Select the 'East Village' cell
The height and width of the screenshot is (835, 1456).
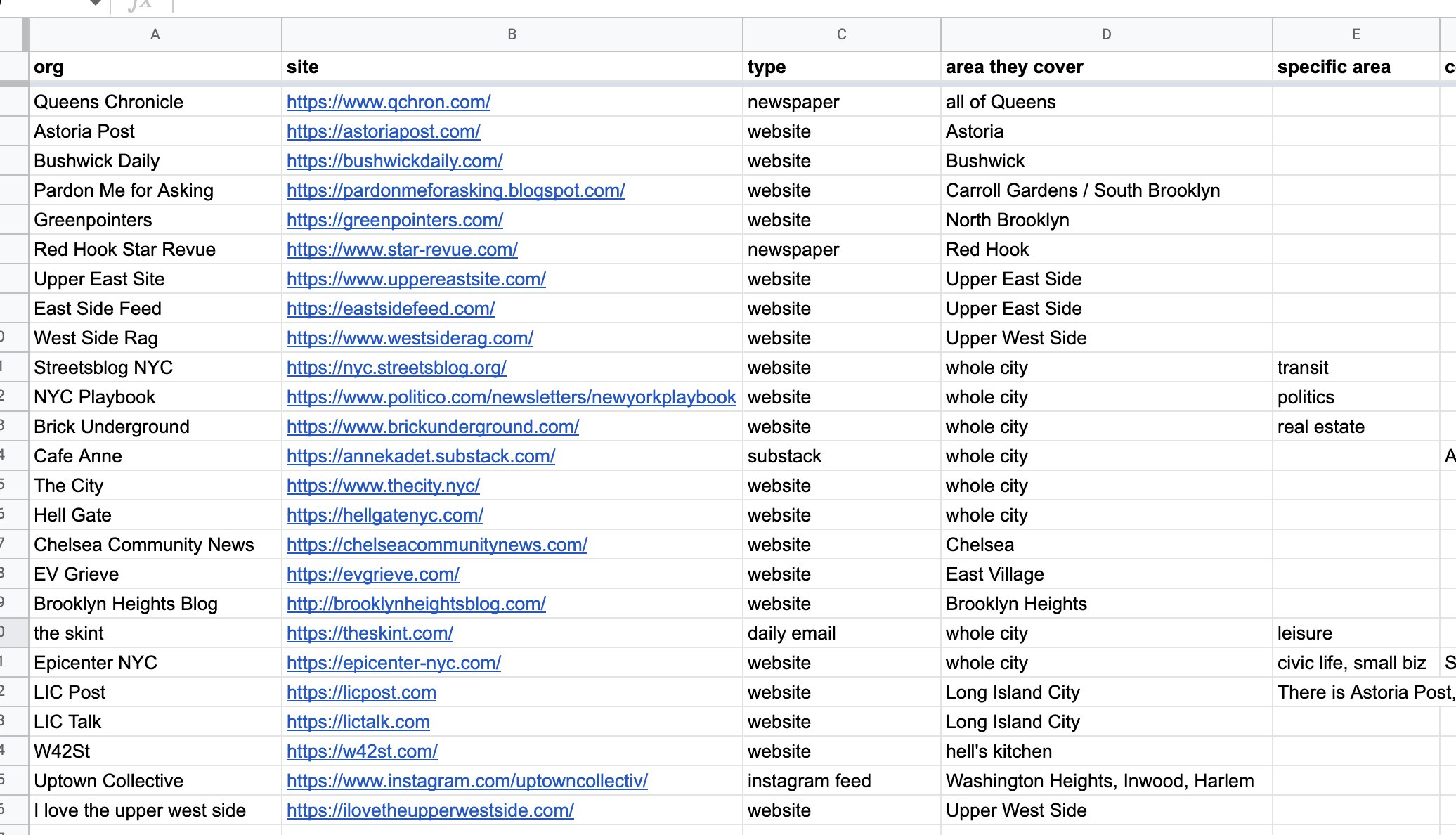pos(1107,574)
